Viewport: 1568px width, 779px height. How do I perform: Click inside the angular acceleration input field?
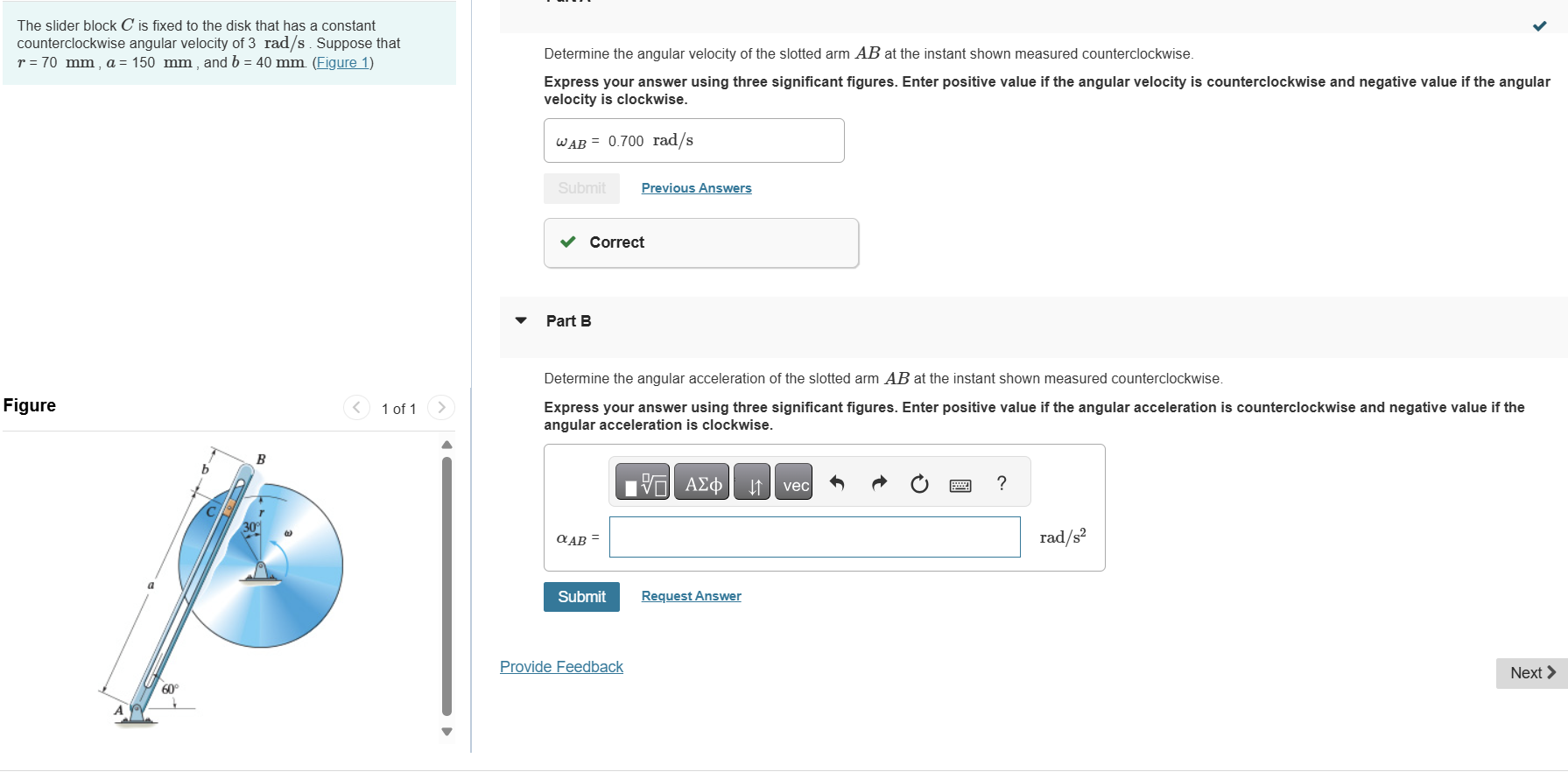tap(813, 537)
